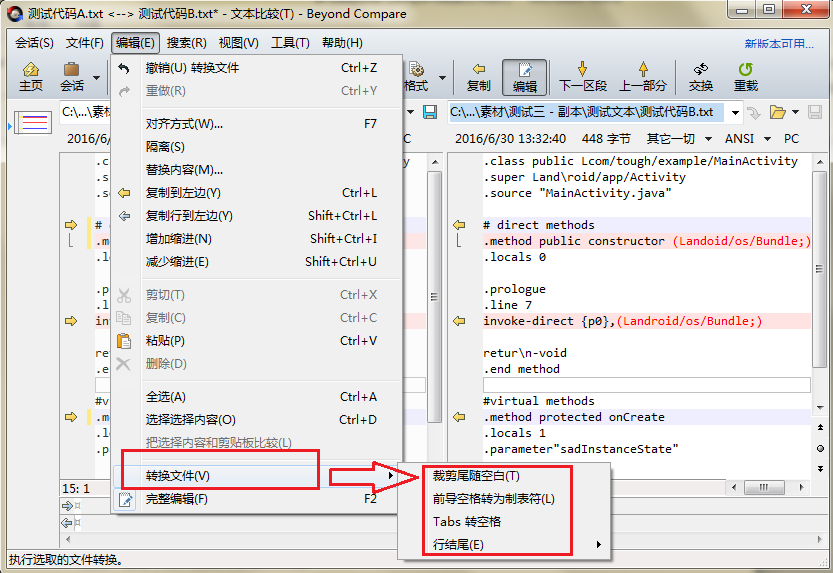This screenshot has width=833, height=573.
Task: Click the left pane save disk icon
Action: pyautogui.click(x=429, y=112)
